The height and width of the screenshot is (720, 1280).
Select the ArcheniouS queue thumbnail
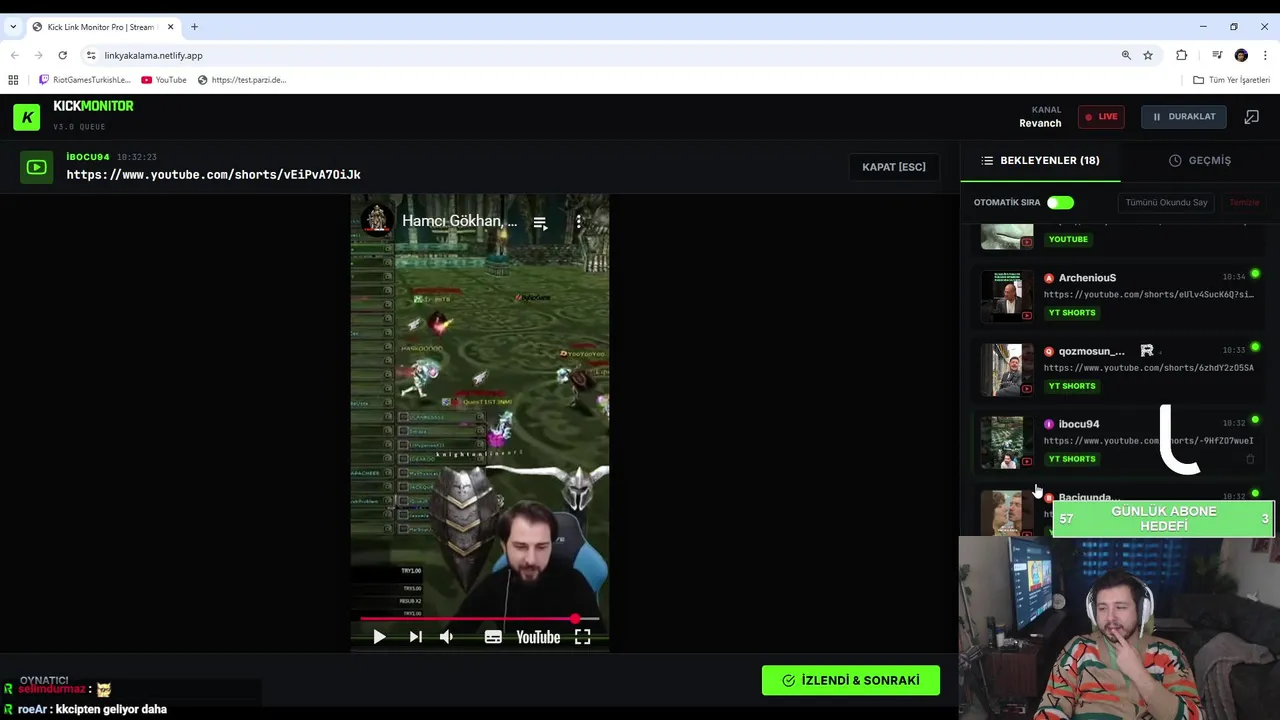[1007, 296]
